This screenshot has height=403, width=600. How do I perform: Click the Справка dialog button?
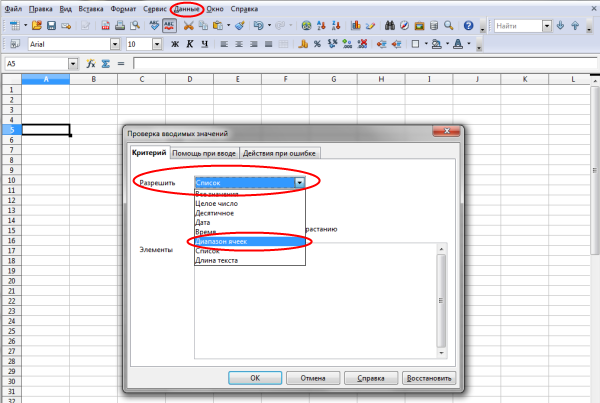point(371,378)
